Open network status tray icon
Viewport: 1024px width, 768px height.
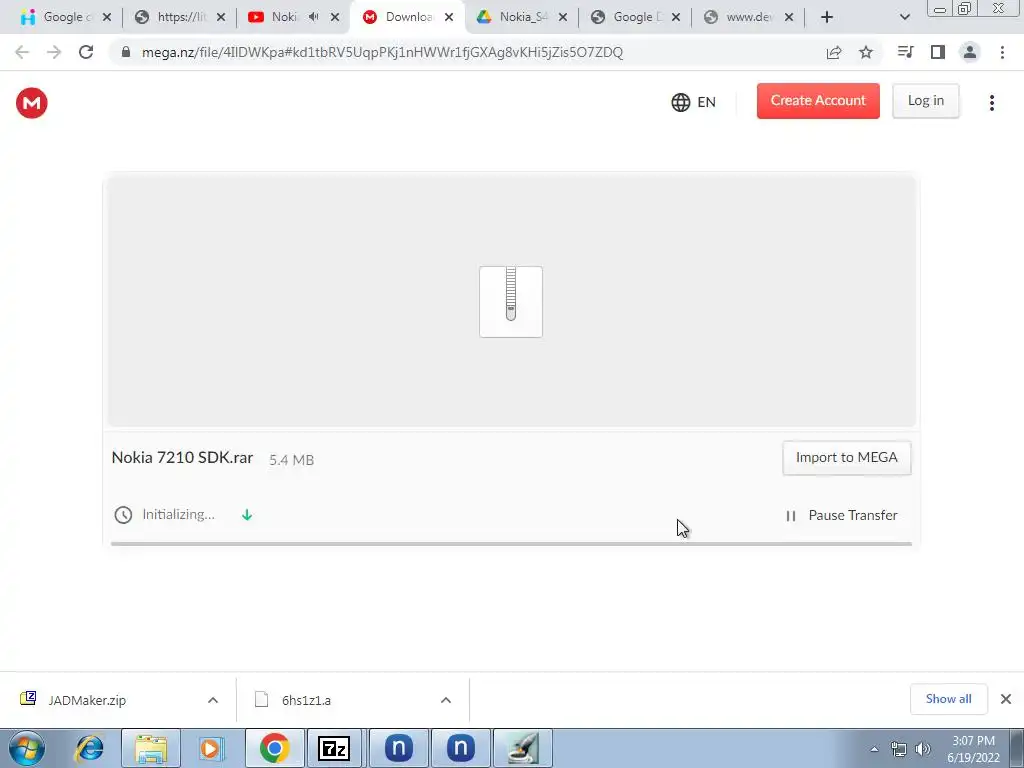click(899, 749)
